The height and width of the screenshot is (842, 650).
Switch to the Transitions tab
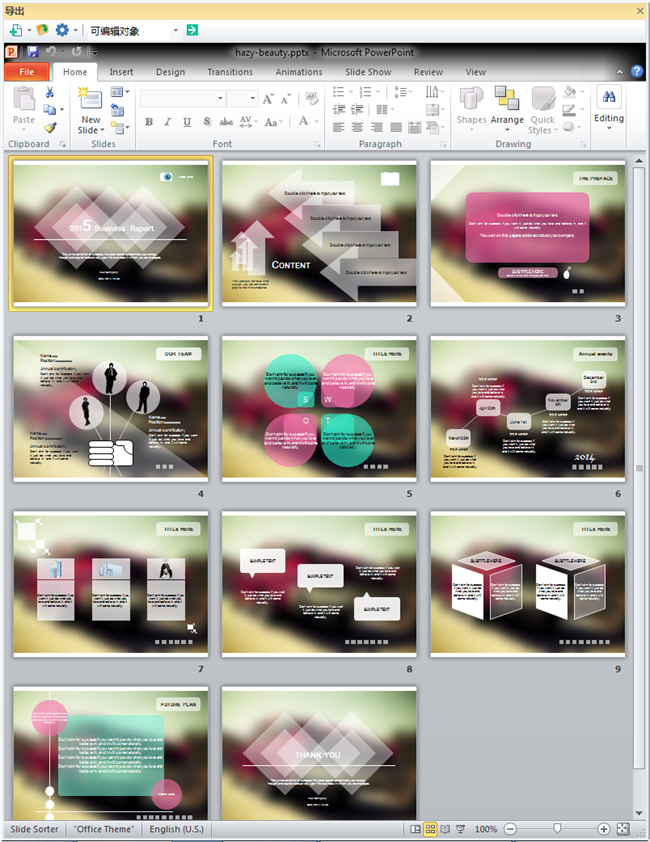230,72
